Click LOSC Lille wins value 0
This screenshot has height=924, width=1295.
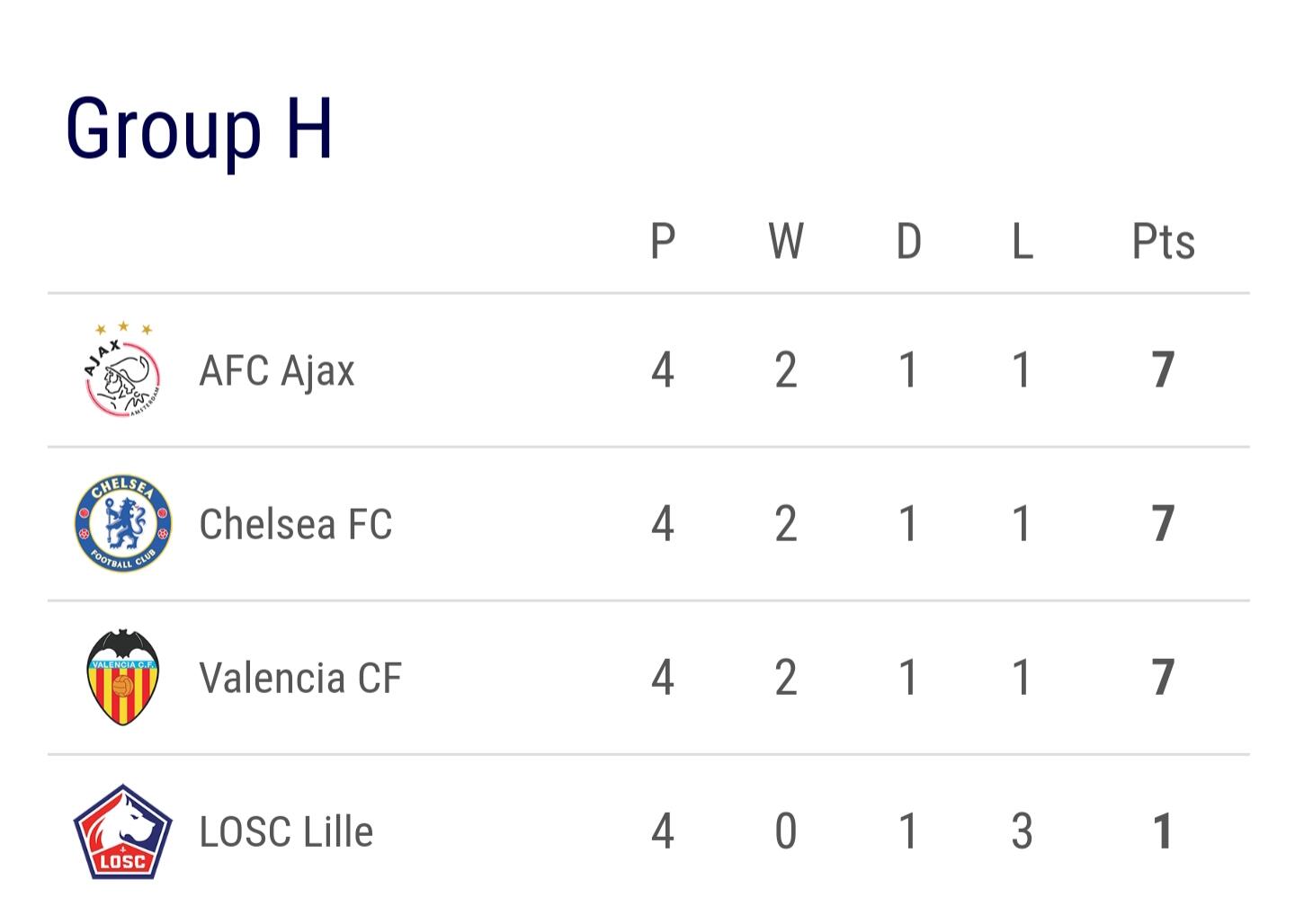click(786, 831)
